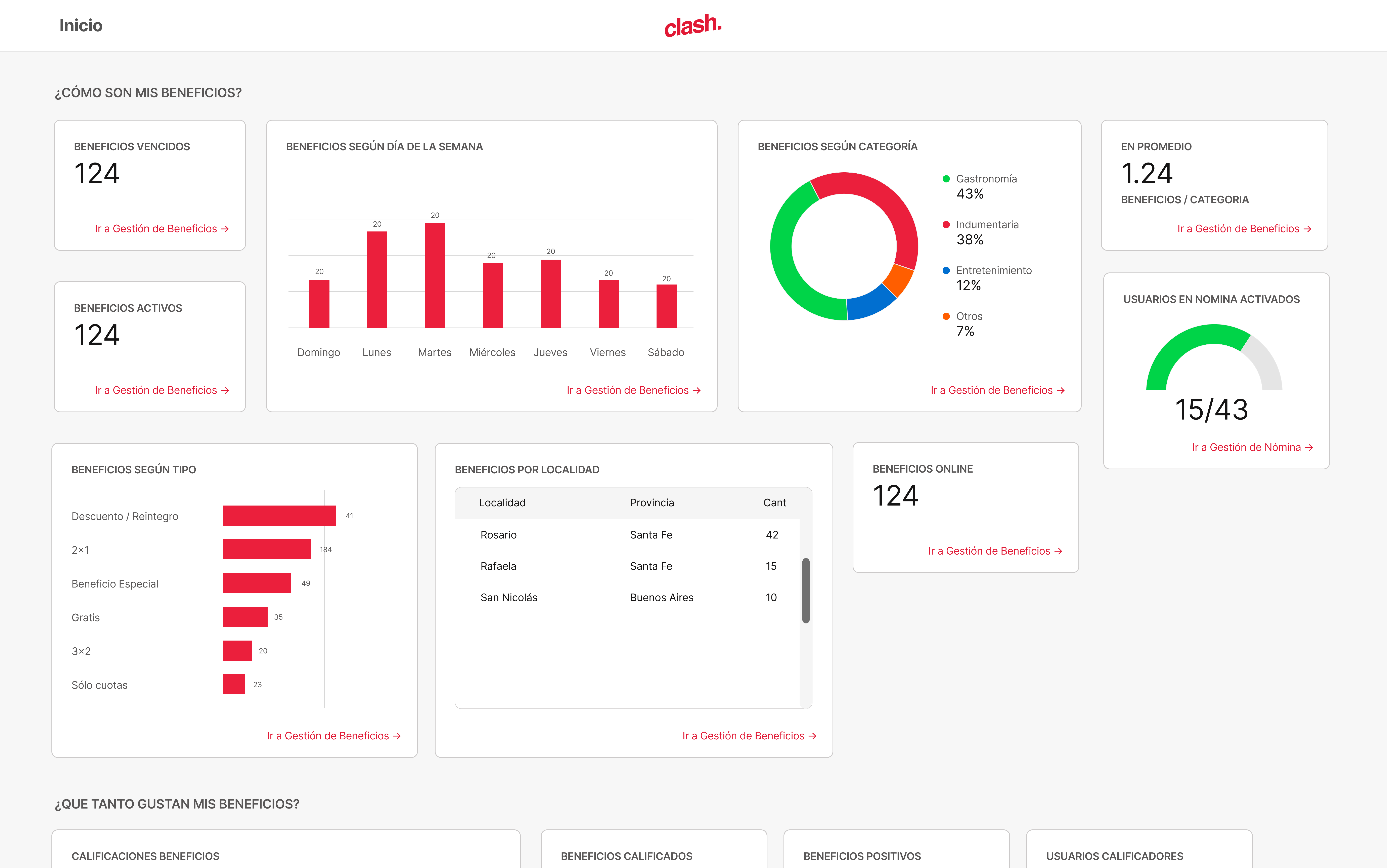
Task: Follow Gestión de Beneficios link in weekday chart card
Action: [634, 390]
